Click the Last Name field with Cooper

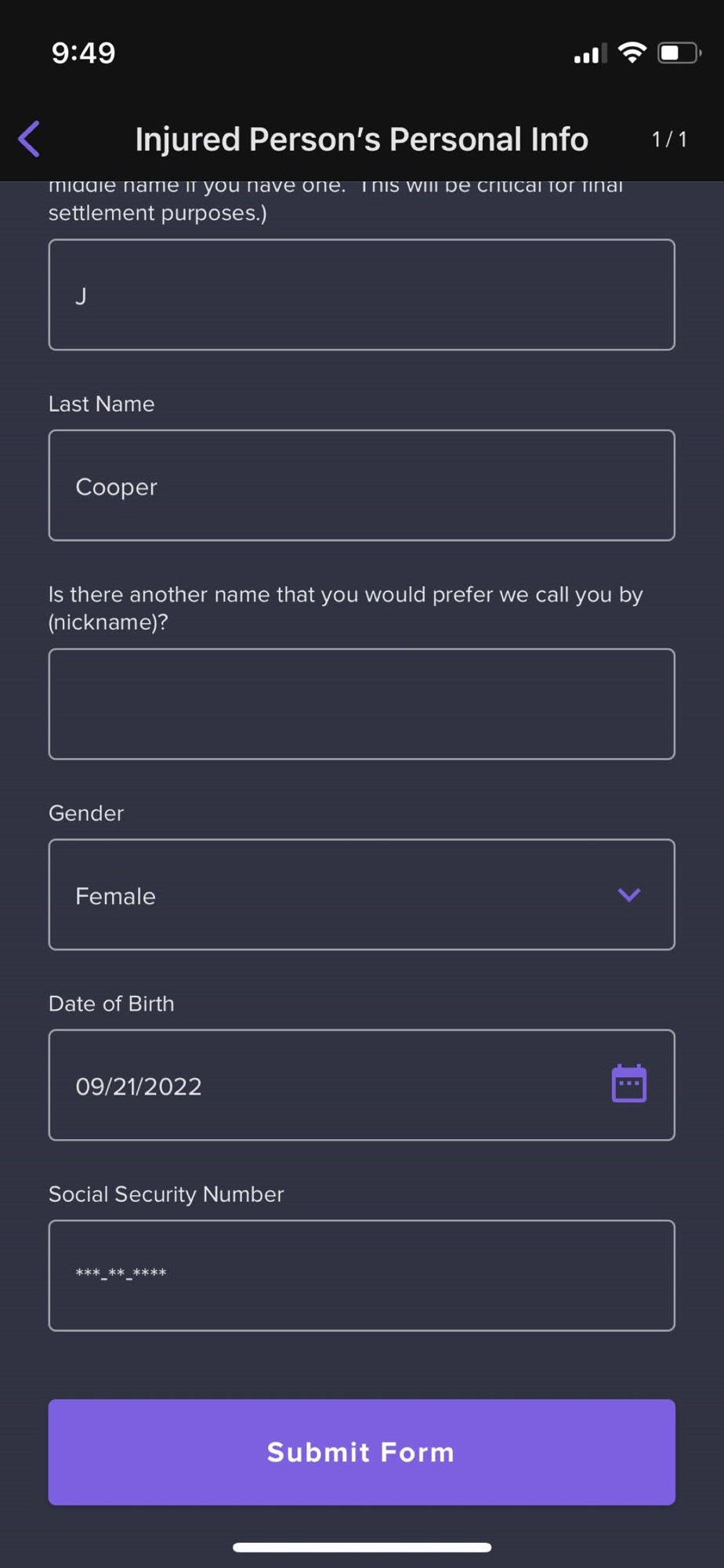(x=361, y=485)
